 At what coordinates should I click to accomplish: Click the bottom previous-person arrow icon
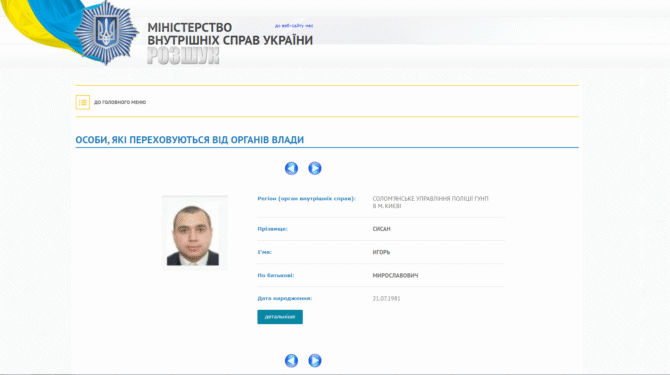(291, 360)
